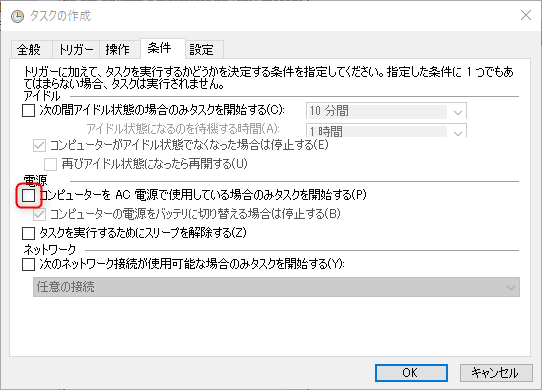Check the network connection available option (Y)
This screenshot has height=390, width=542.
(28, 265)
